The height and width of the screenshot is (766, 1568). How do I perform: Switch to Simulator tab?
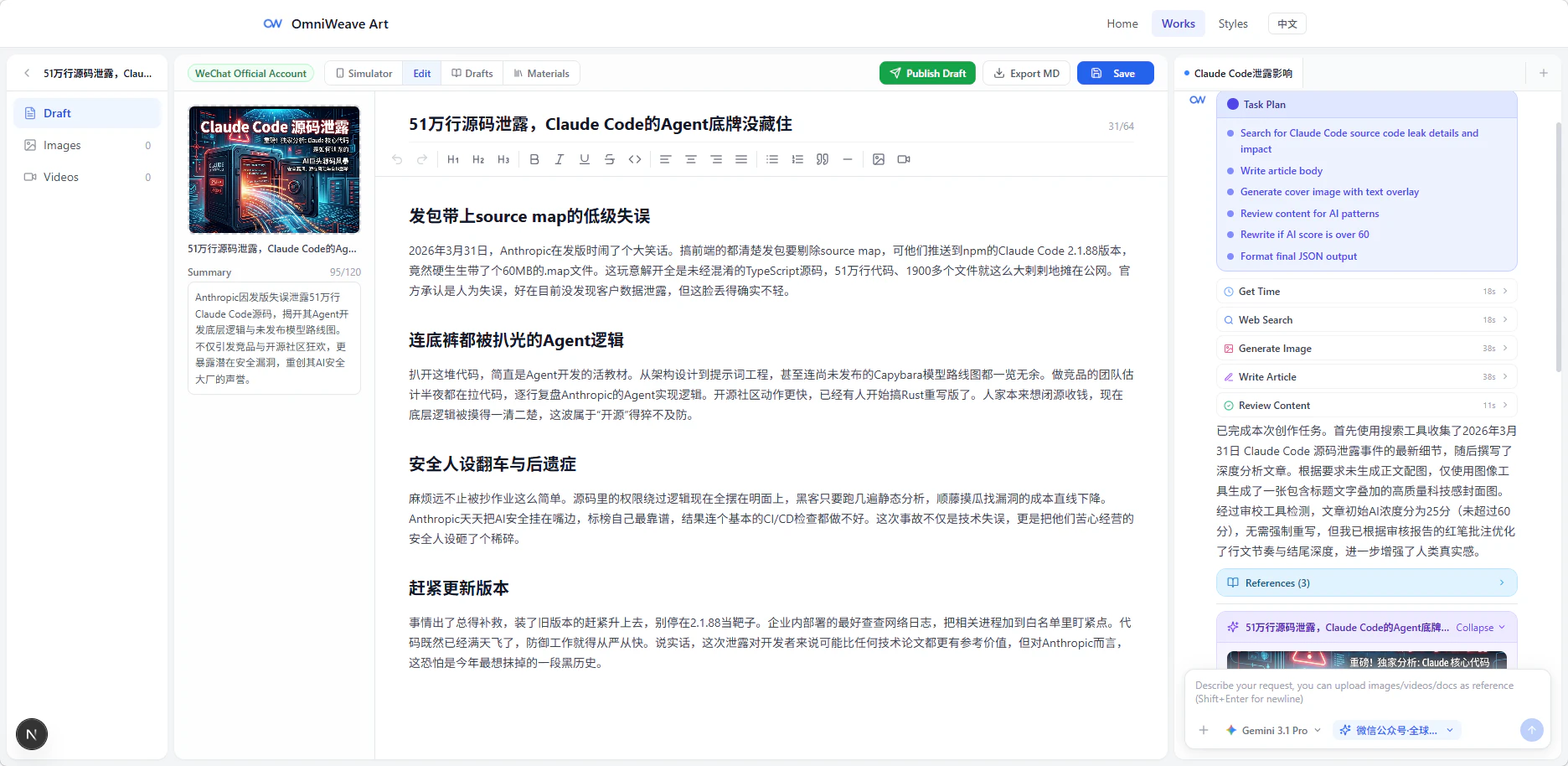coord(364,74)
